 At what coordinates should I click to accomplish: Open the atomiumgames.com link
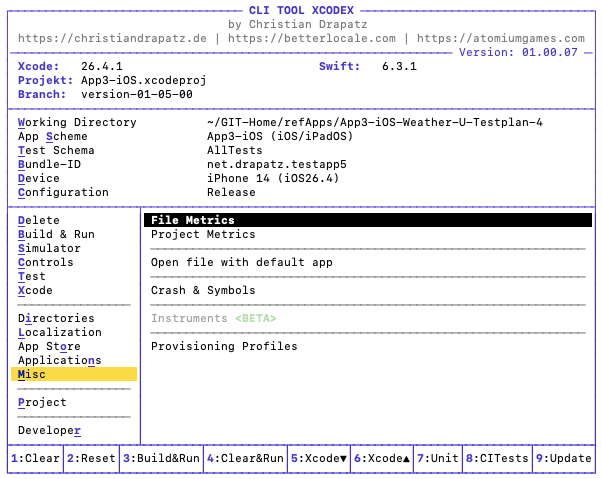tap(501, 38)
